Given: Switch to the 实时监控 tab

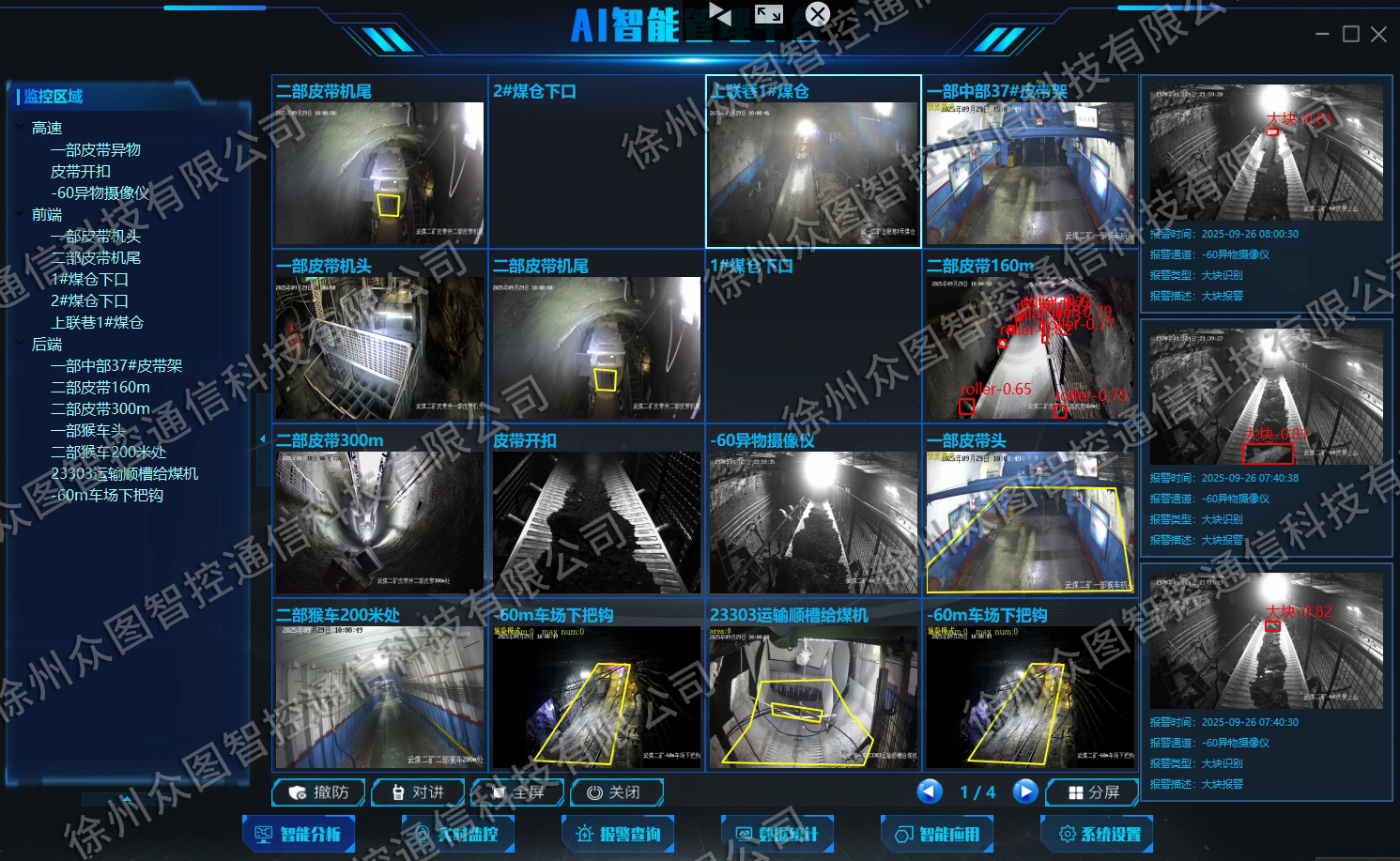Looking at the screenshot, I should tap(458, 834).
